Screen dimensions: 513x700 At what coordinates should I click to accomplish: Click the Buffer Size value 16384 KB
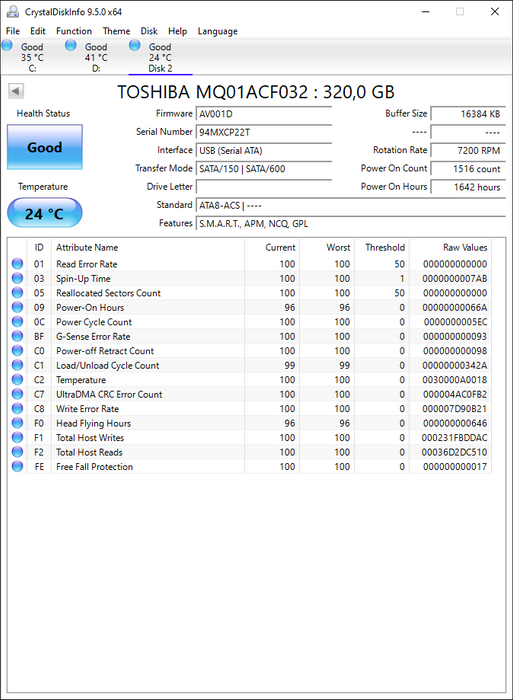point(468,114)
